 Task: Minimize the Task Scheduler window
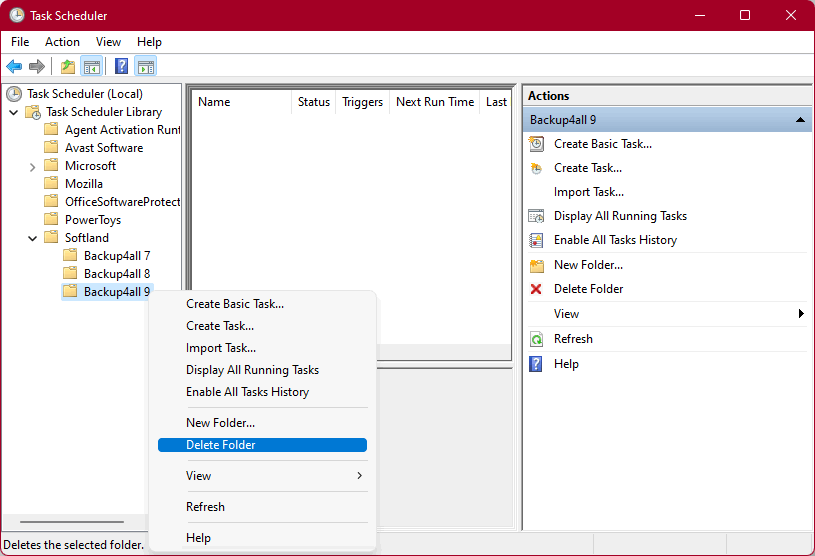click(x=700, y=15)
